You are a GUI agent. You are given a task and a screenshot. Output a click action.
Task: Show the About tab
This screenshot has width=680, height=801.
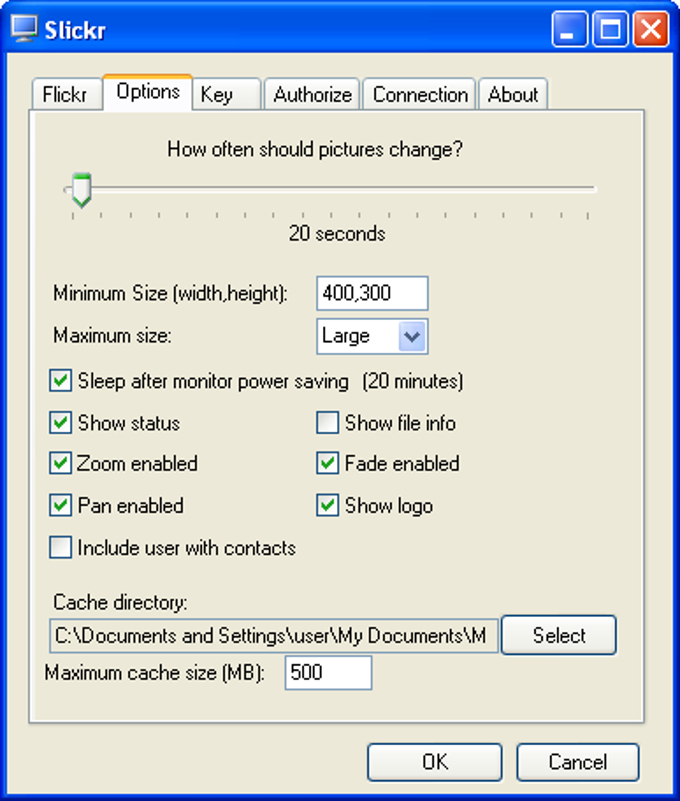point(513,94)
